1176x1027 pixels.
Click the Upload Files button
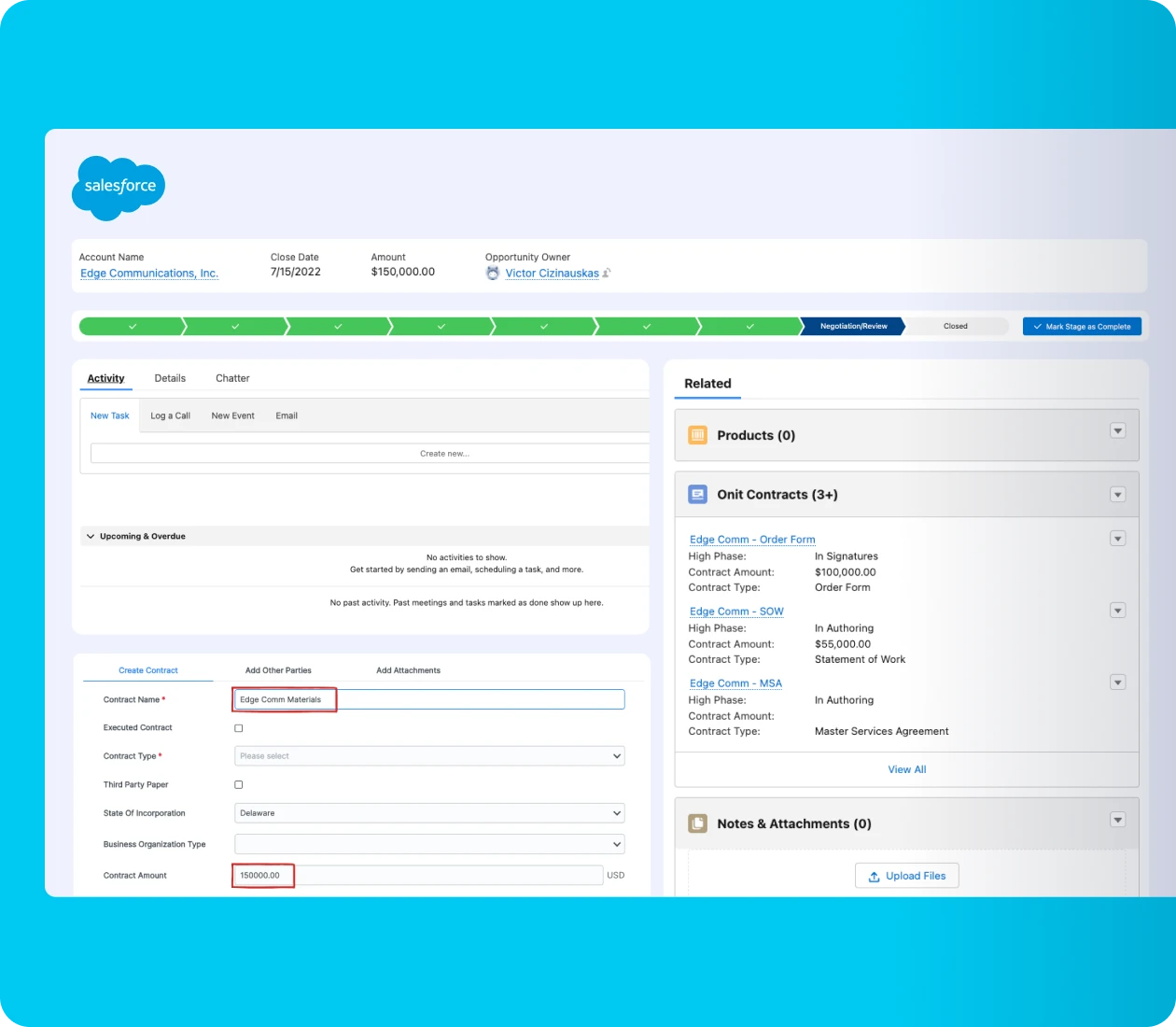point(906,877)
